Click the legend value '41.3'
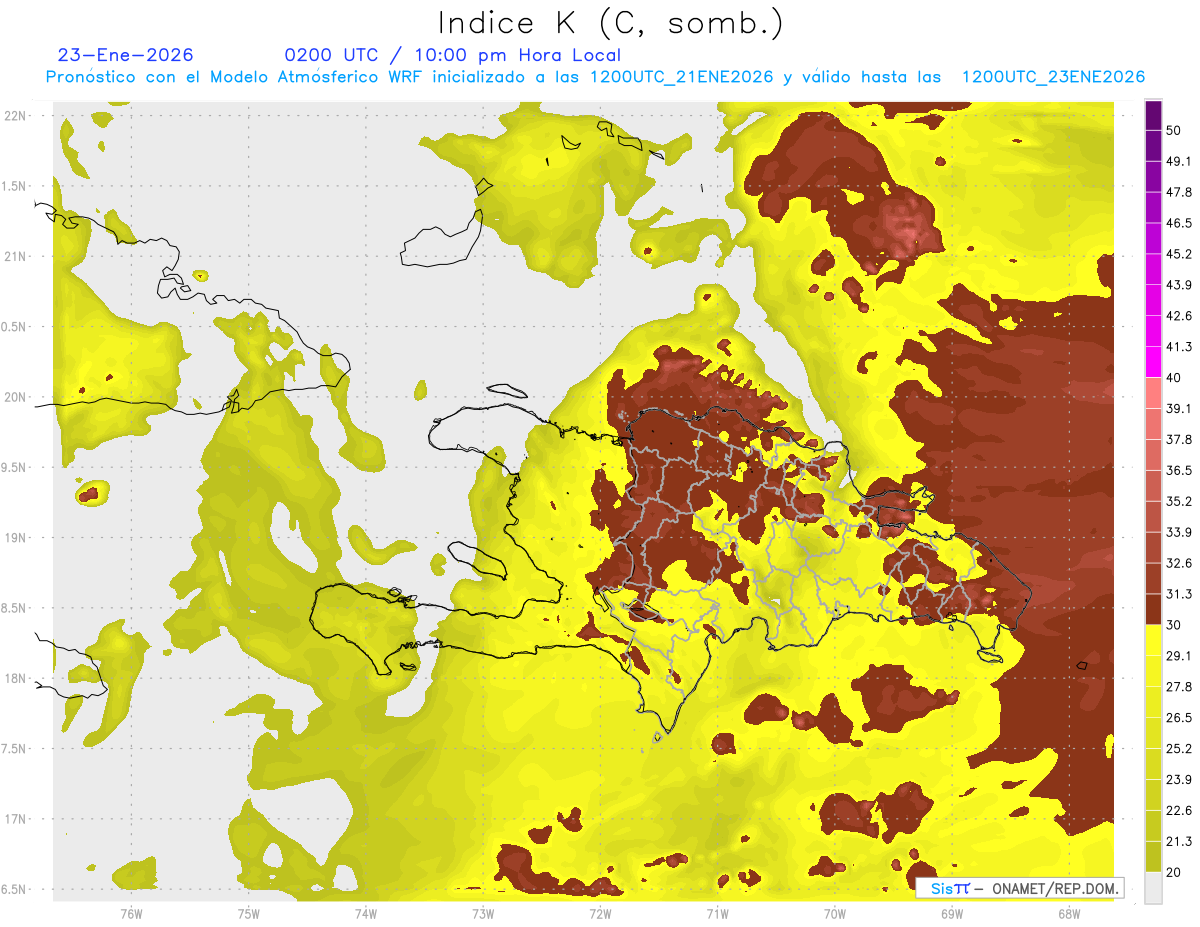Image resolution: width=1200 pixels, height=927 pixels. point(1179,347)
